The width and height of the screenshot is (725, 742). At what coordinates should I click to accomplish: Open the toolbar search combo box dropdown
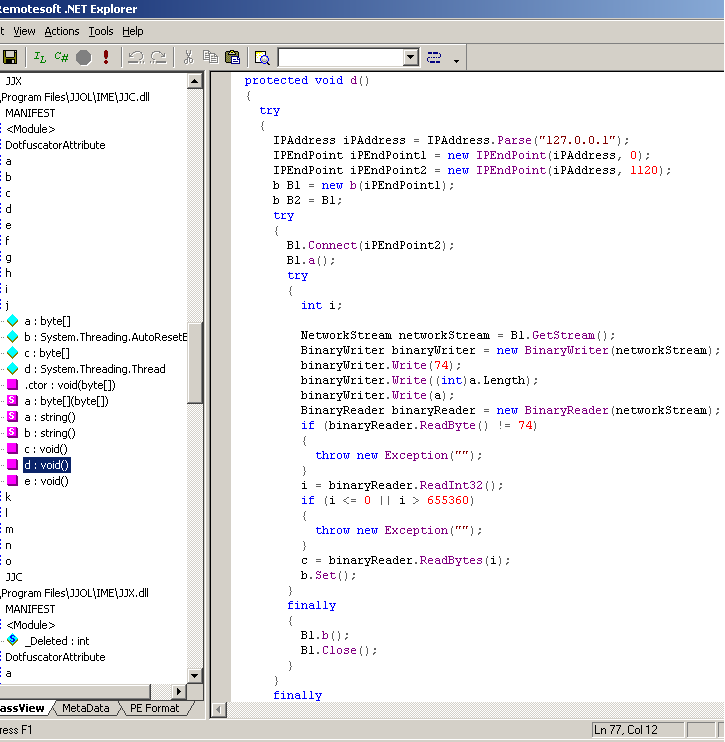click(410, 57)
